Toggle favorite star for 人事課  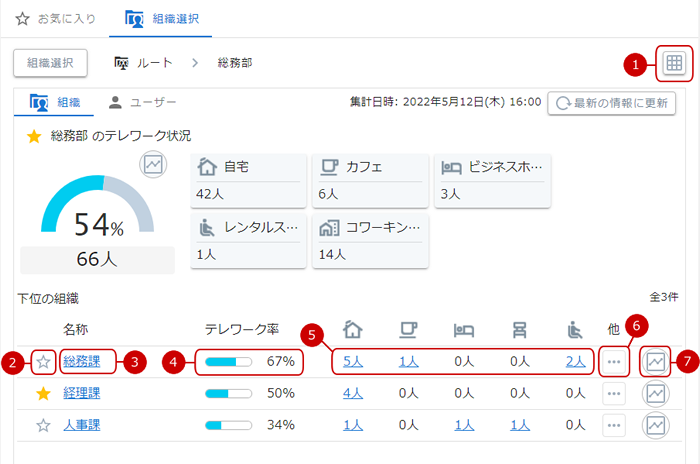point(43,425)
